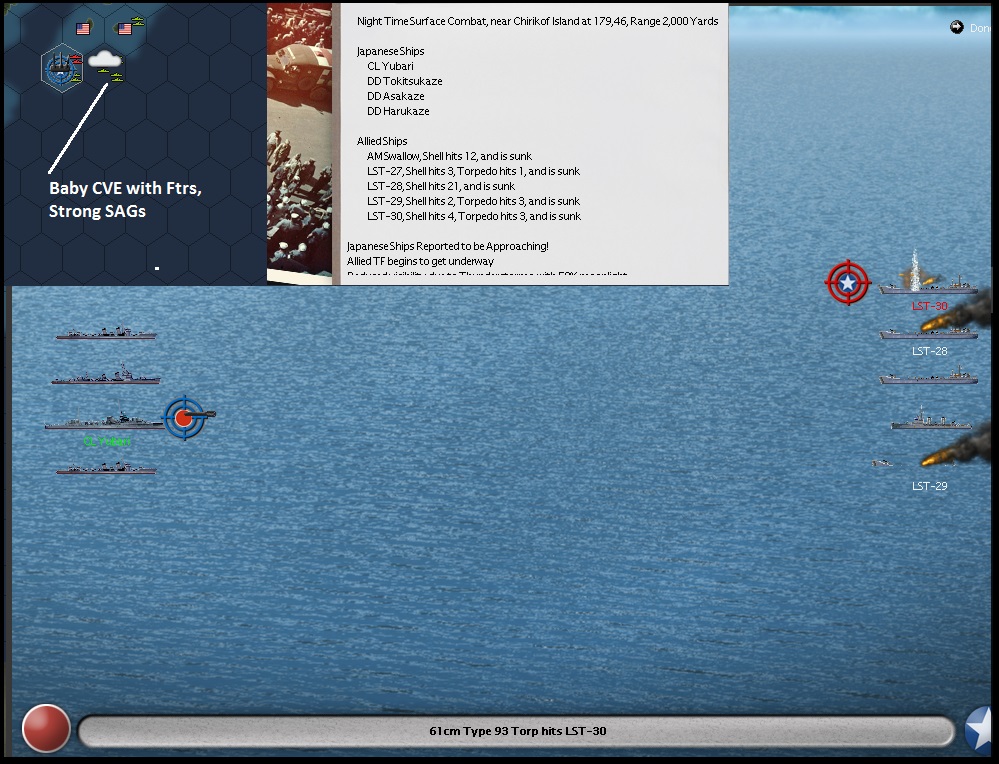Viewport: 999px width, 764px height.
Task: Click the right US flag on the minimap
Action: (x=125, y=29)
